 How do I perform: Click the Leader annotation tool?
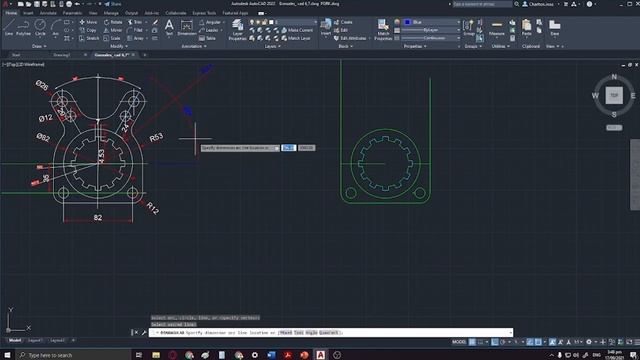(x=209, y=30)
